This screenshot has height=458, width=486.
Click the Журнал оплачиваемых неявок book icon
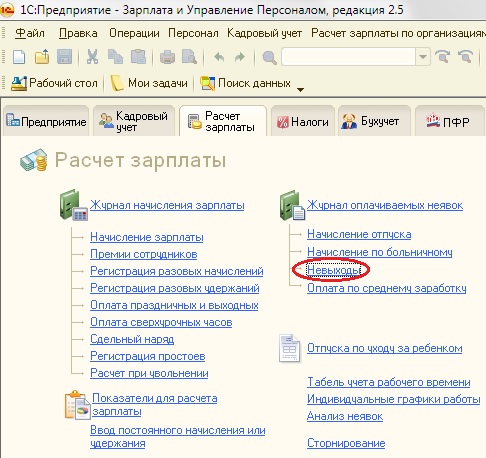(292, 205)
